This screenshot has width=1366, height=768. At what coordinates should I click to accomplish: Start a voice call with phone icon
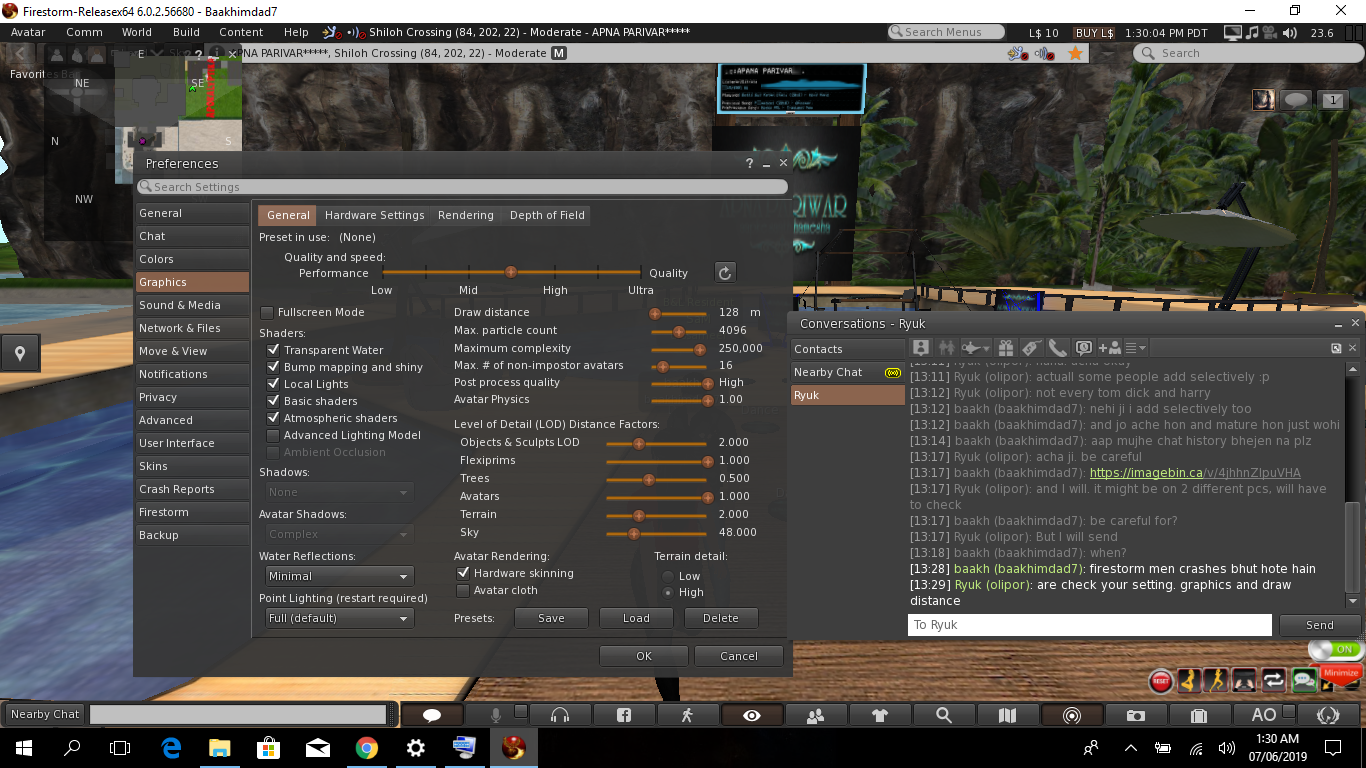[1057, 347]
